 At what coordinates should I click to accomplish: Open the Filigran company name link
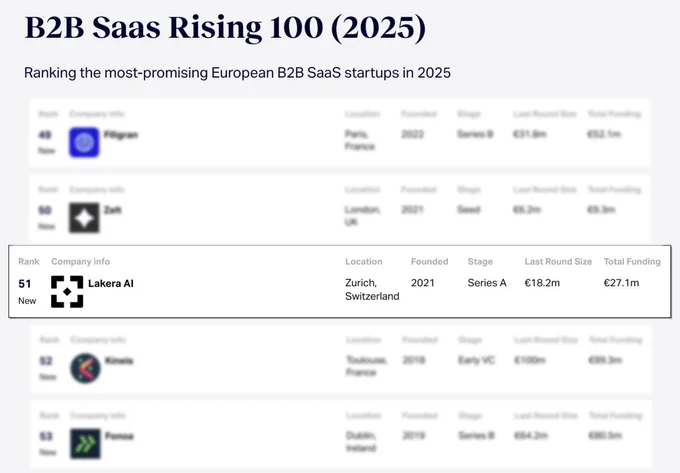[x=121, y=135]
